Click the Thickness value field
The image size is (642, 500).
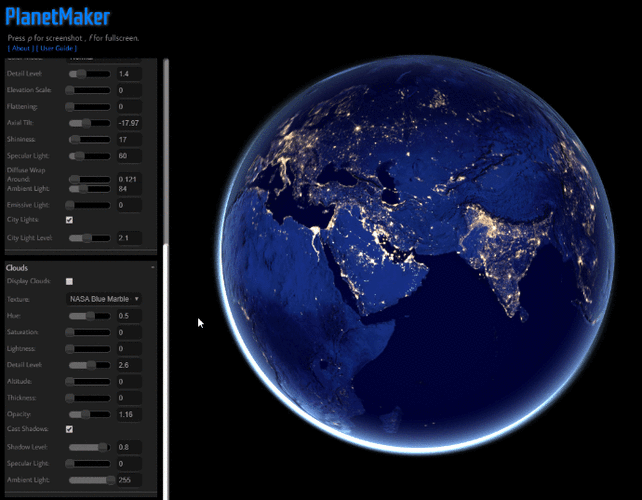click(x=129, y=398)
